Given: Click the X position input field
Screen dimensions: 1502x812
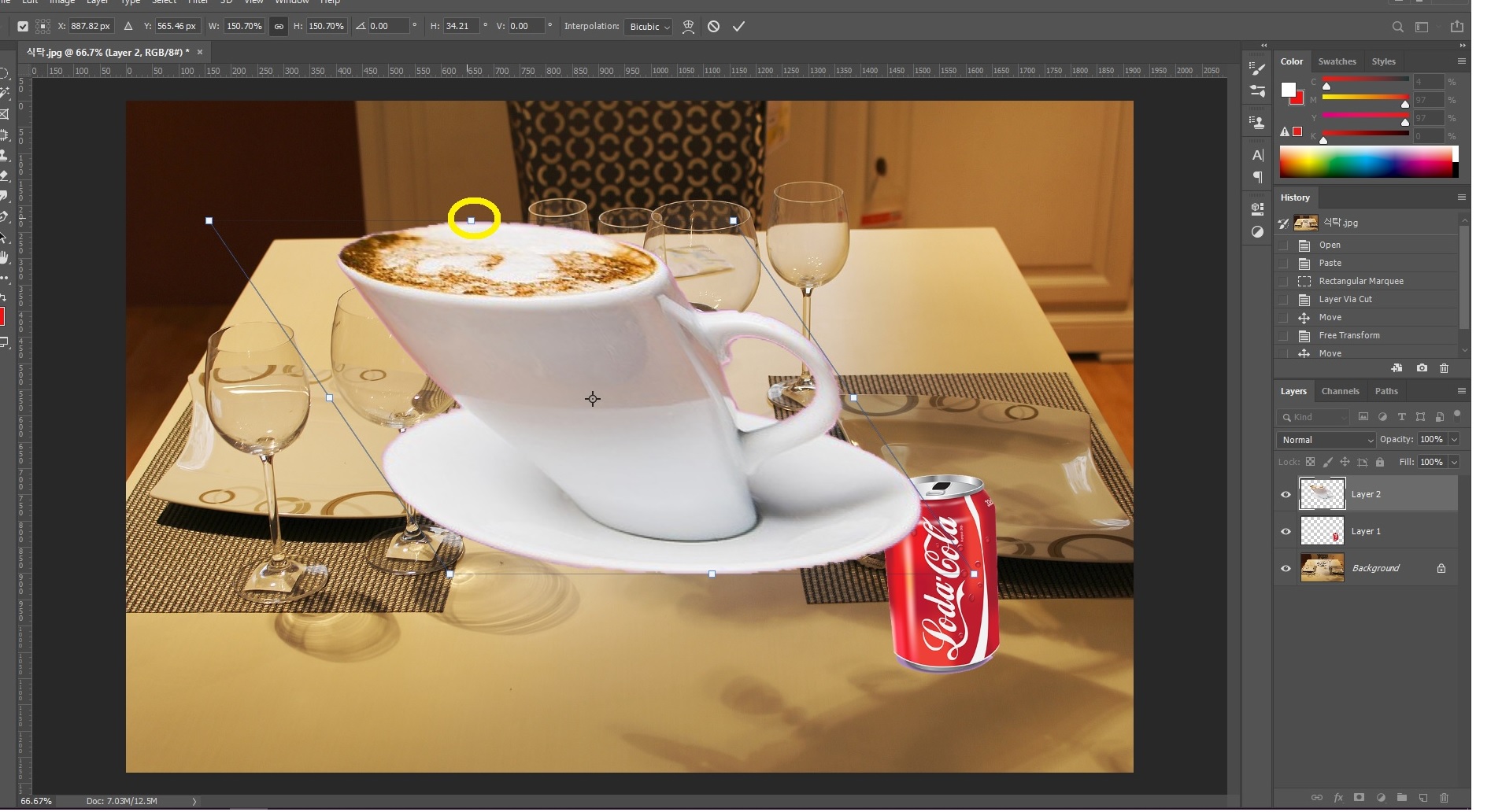Looking at the screenshot, I should [91, 26].
